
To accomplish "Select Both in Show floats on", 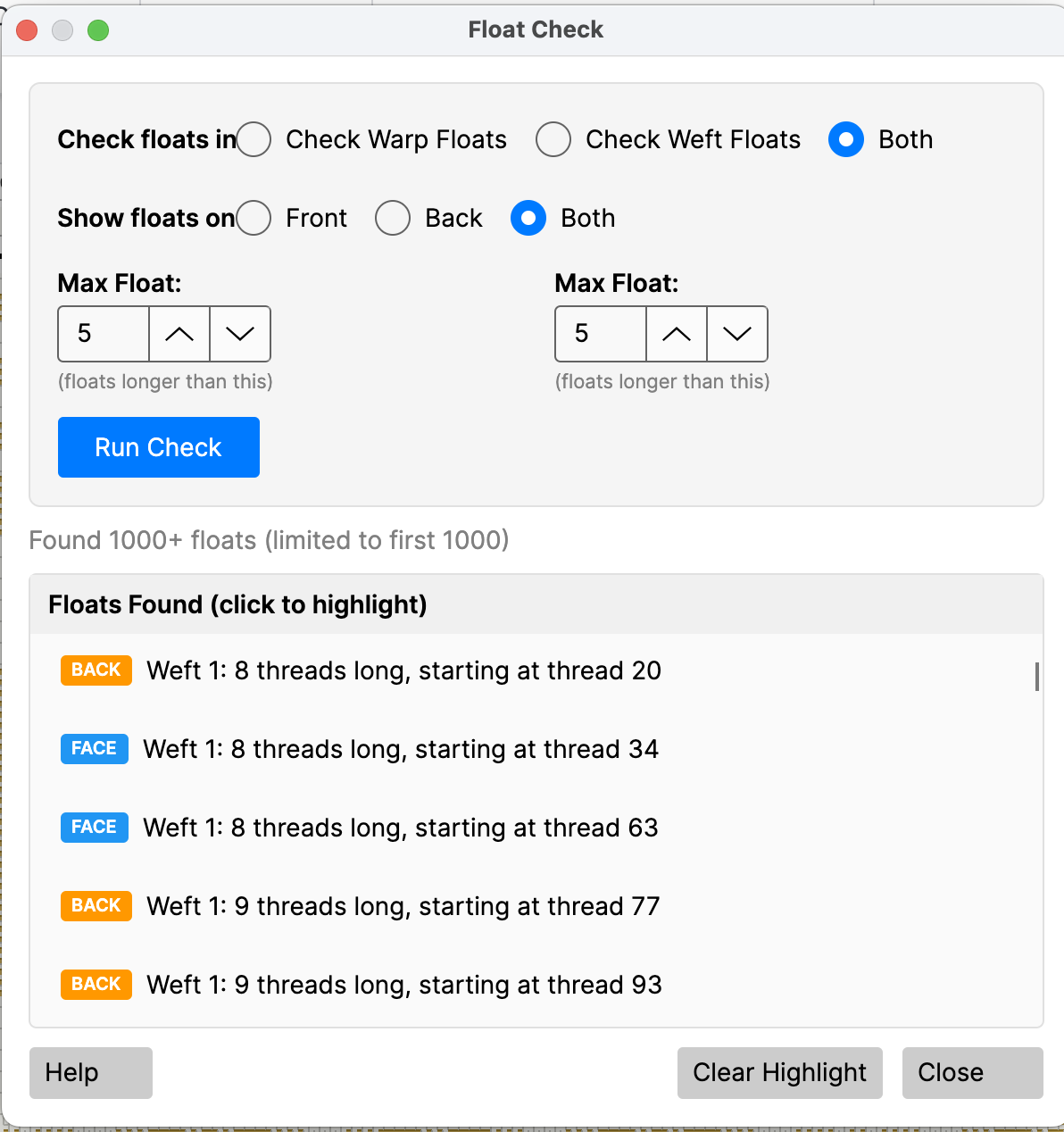I will pos(528,218).
